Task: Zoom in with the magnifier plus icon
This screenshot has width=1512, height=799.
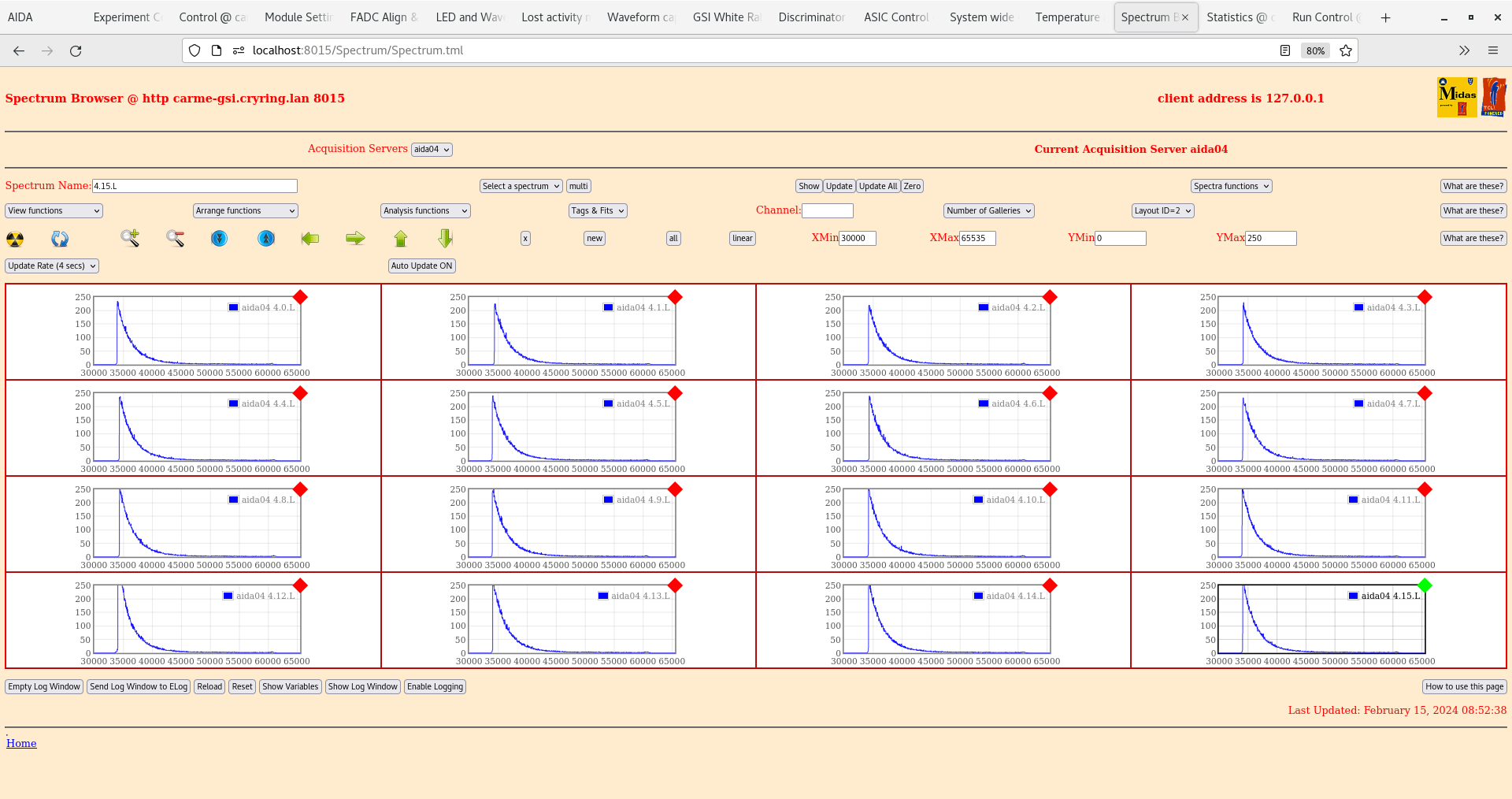Action: click(x=130, y=238)
